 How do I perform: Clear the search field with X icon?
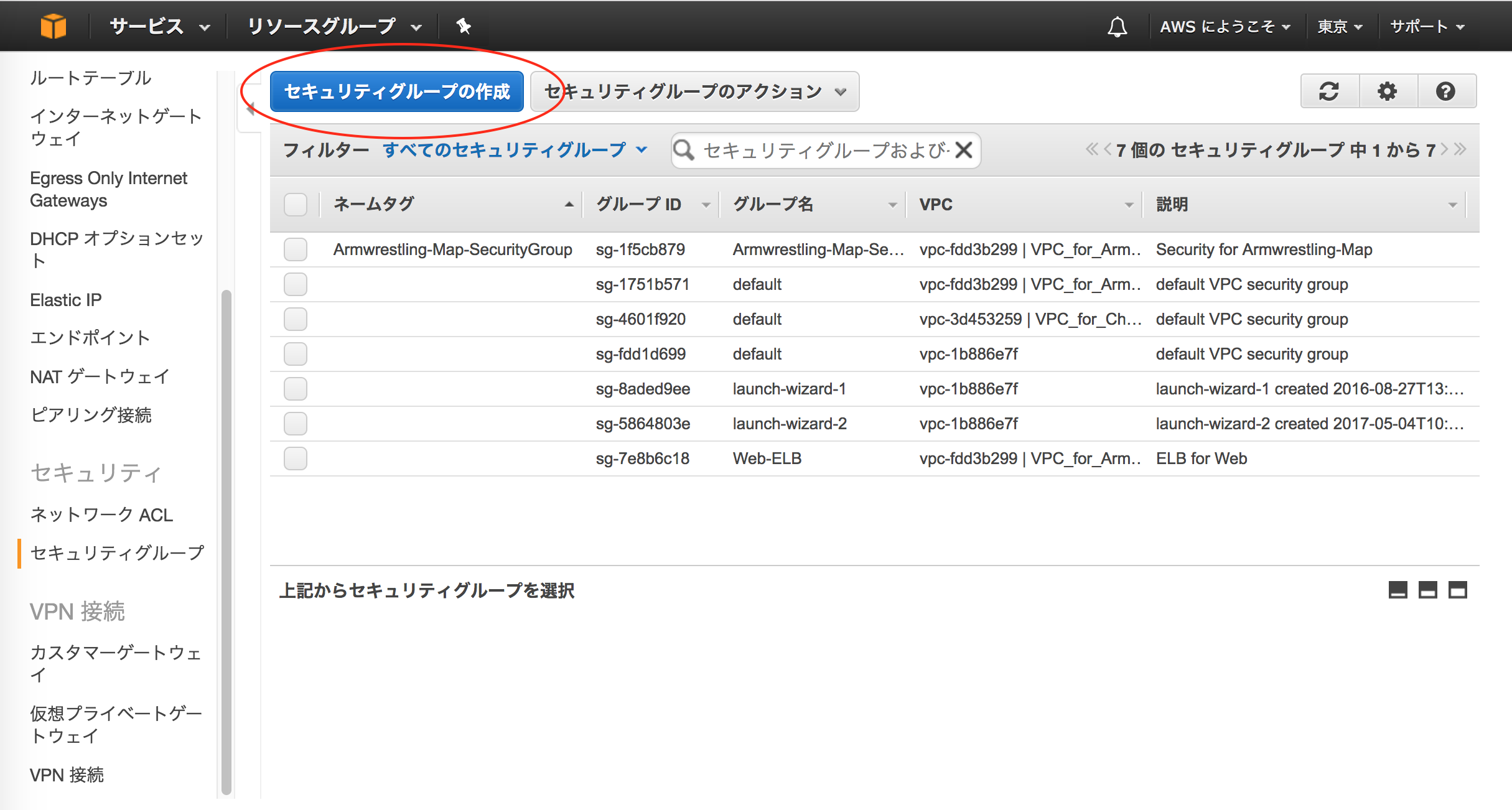point(964,150)
